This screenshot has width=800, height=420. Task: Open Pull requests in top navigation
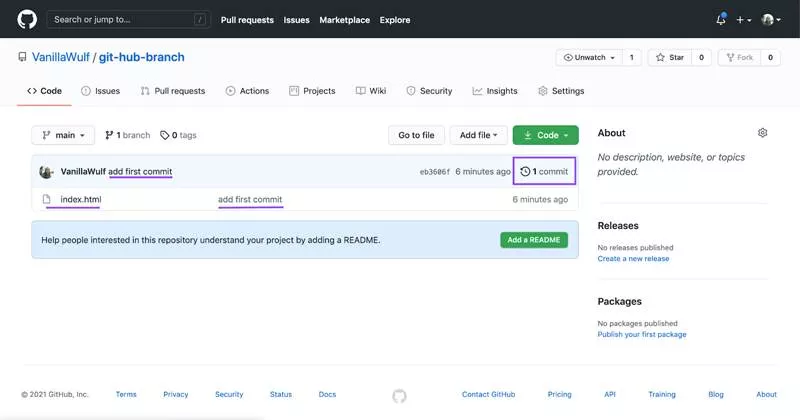pyautogui.click(x=247, y=20)
